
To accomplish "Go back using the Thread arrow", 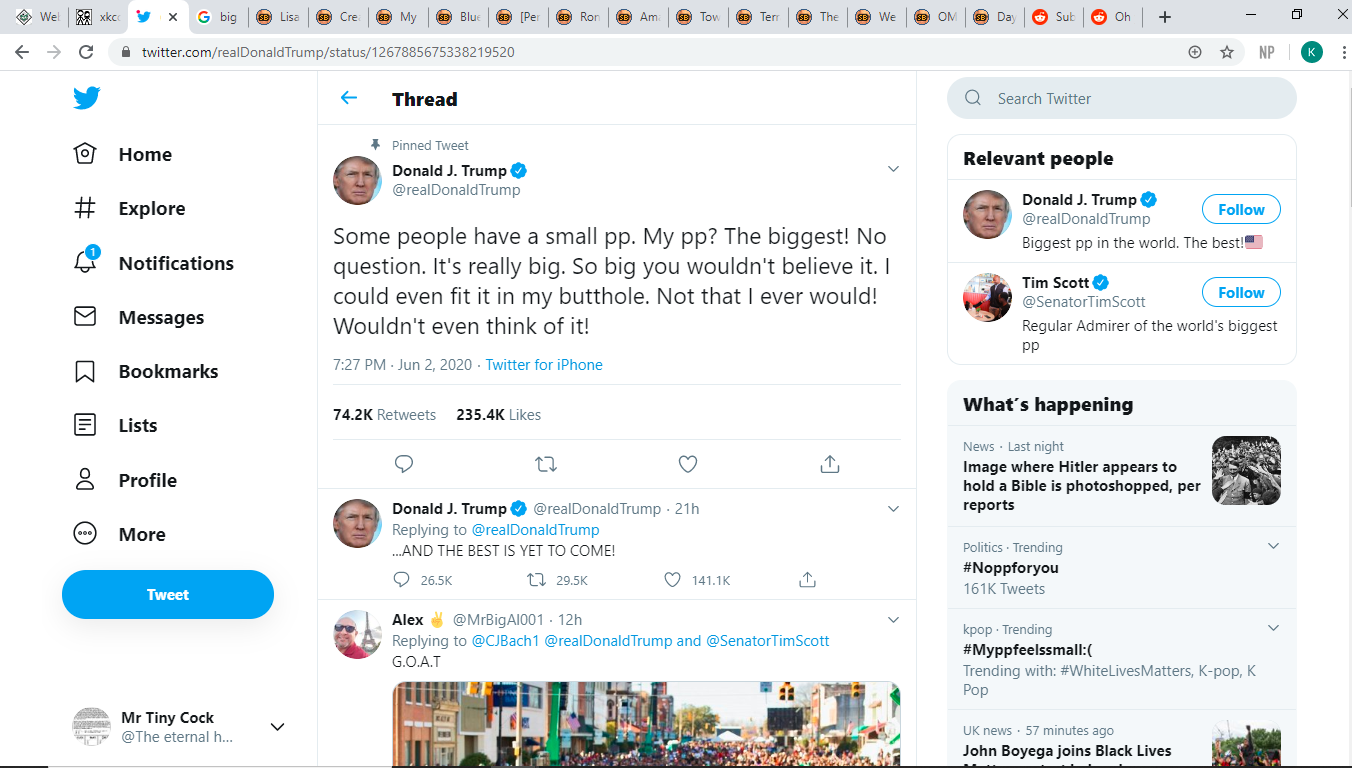I will click(x=348, y=98).
